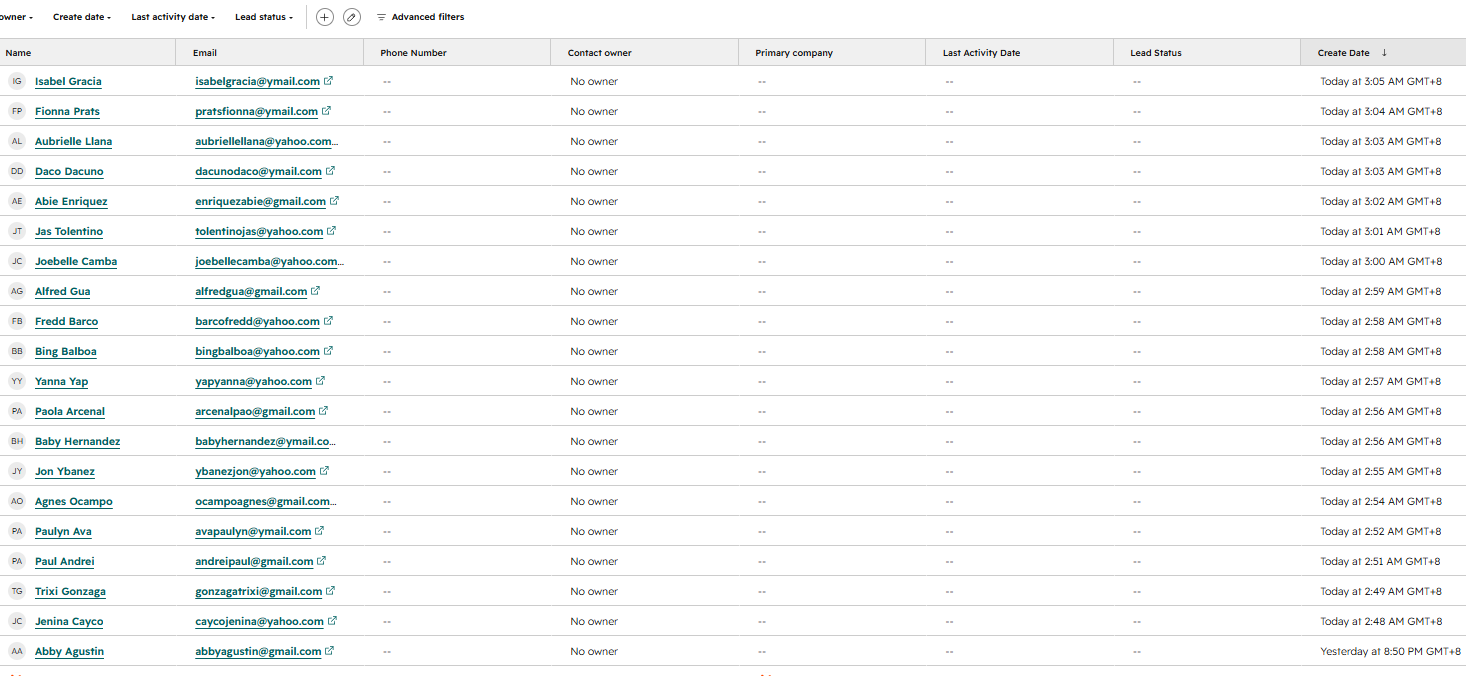The width and height of the screenshot is (1466, 676).
Task: Open Daco Dacuno contact record
Action: tap(69, 171)
